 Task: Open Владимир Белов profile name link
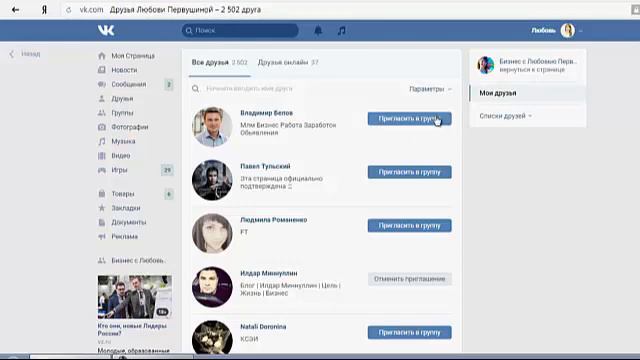pyautogui.click(x=266, y=113)
